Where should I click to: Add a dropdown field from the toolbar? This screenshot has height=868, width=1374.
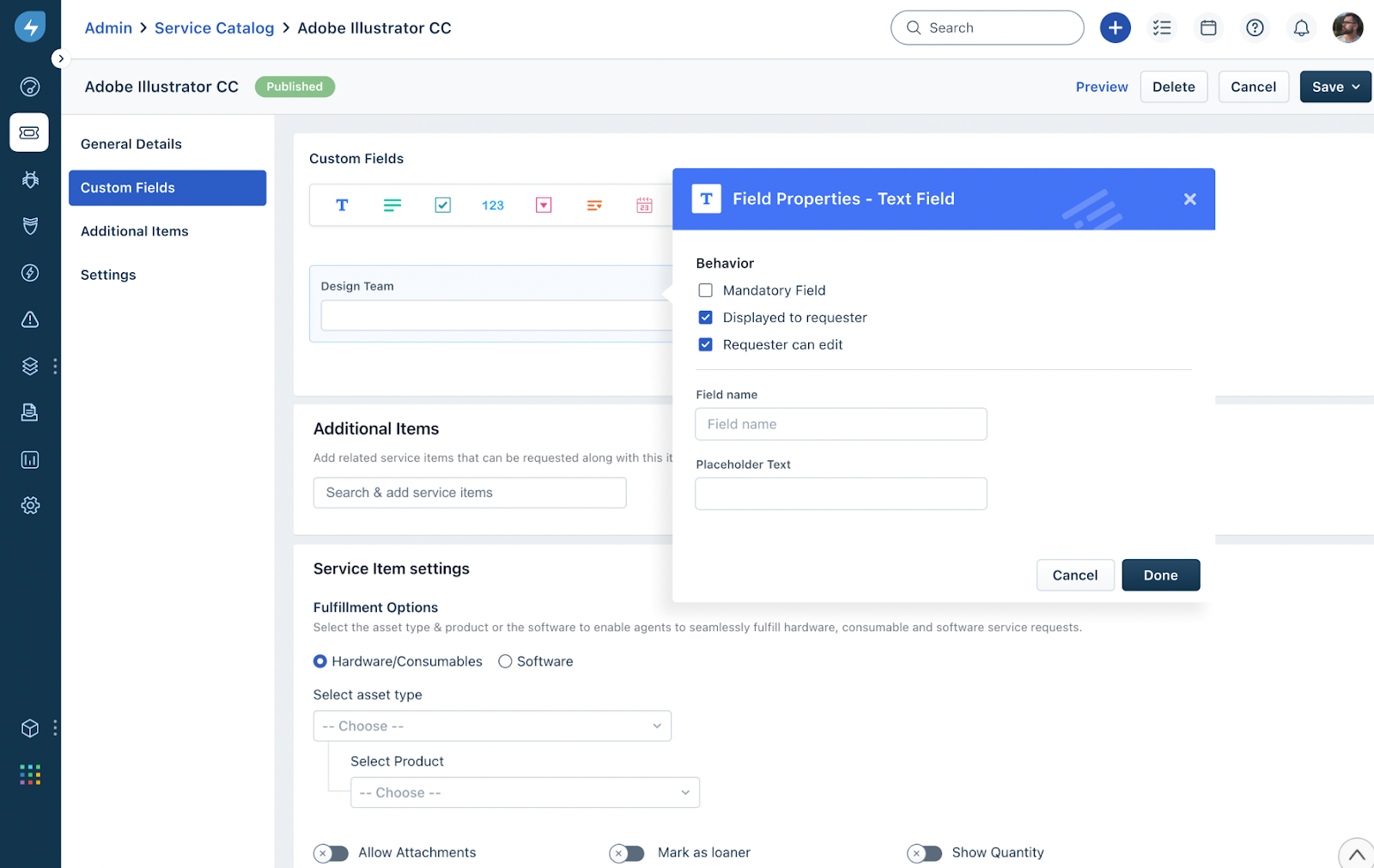point(544,205)
